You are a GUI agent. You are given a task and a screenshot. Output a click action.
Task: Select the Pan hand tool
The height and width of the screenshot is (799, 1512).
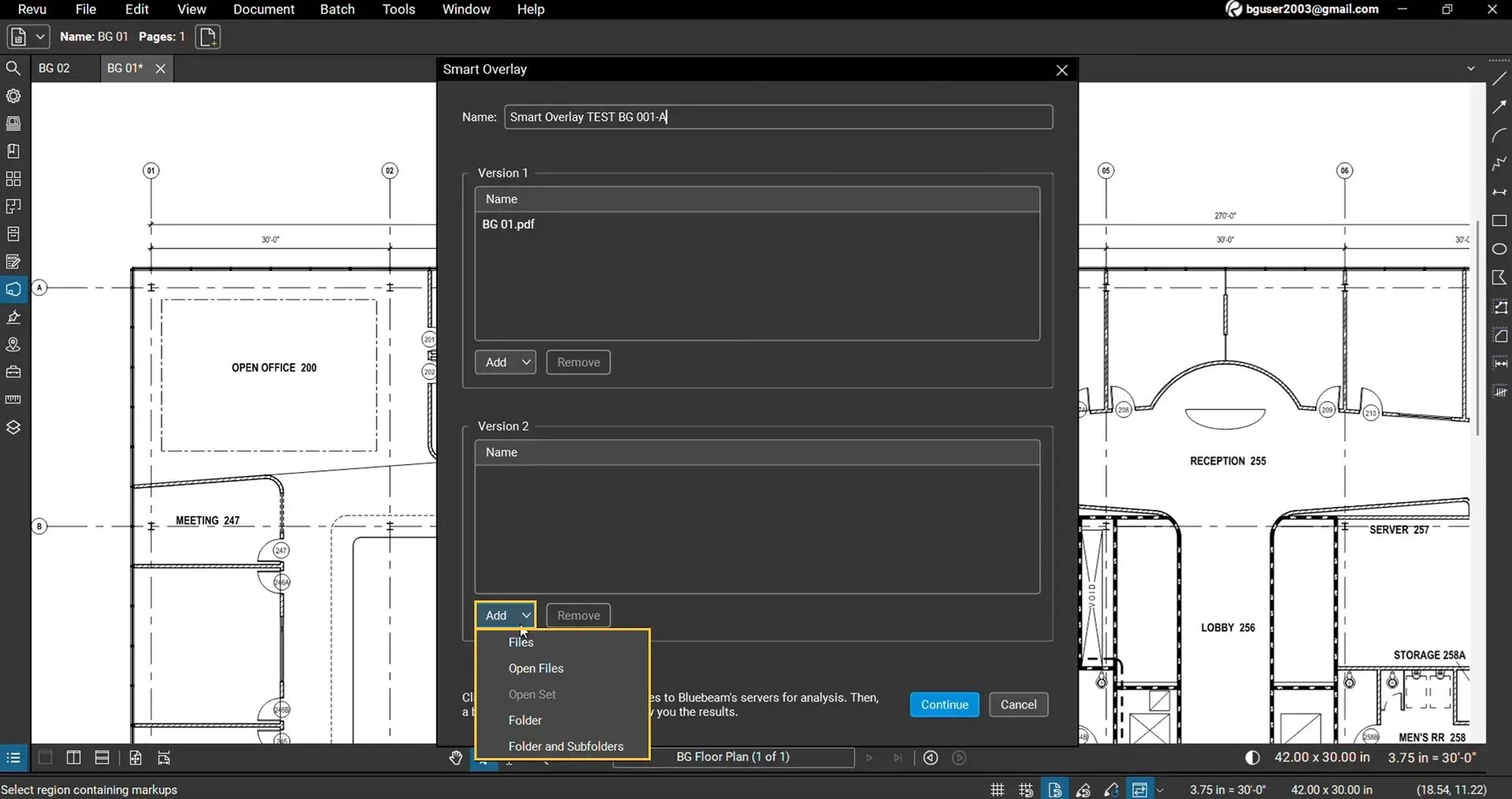pos(456,758)
